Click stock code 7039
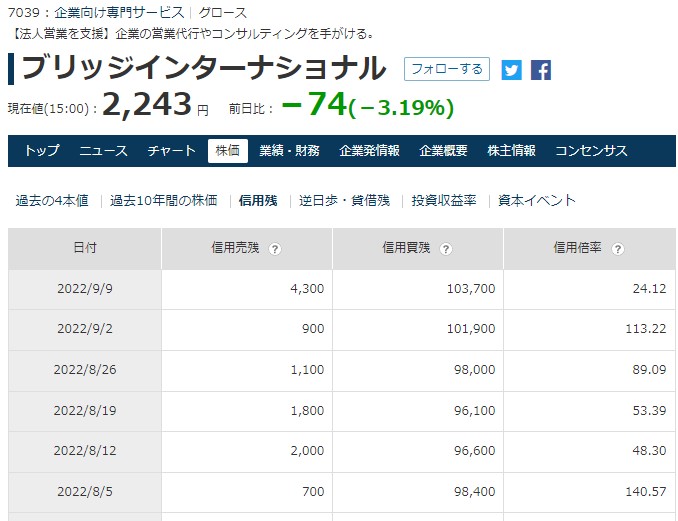This screenshot has height=521, width=678. [24, 13]
